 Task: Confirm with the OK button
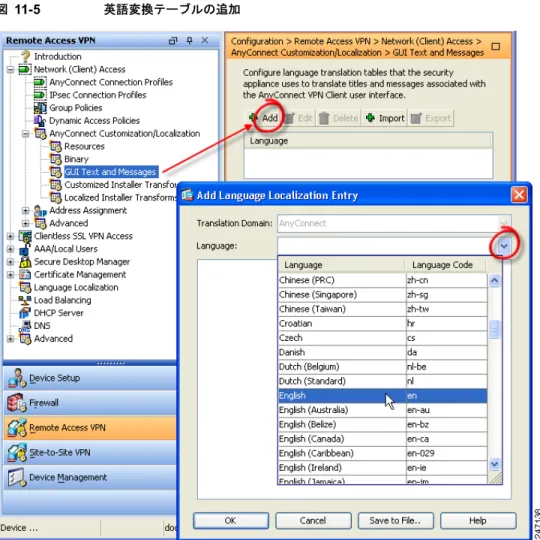click(231, 521)
